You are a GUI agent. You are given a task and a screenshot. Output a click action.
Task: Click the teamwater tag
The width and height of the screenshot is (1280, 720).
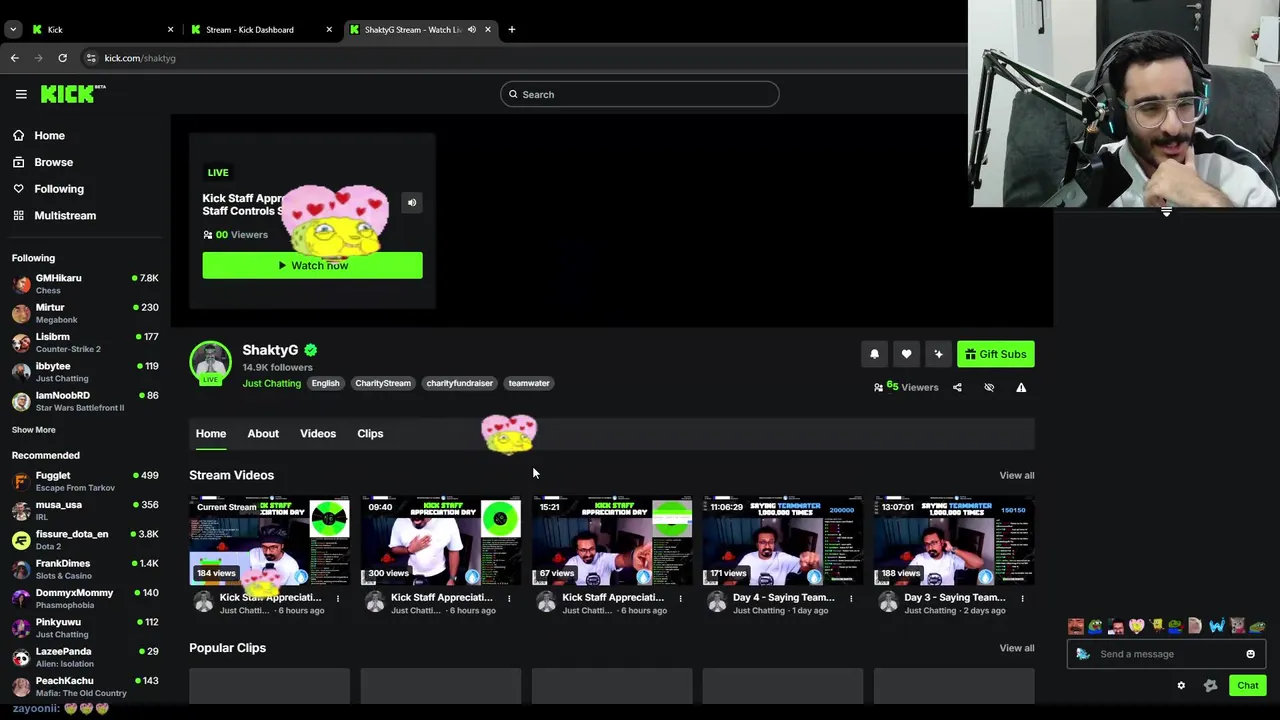[529, 383]
